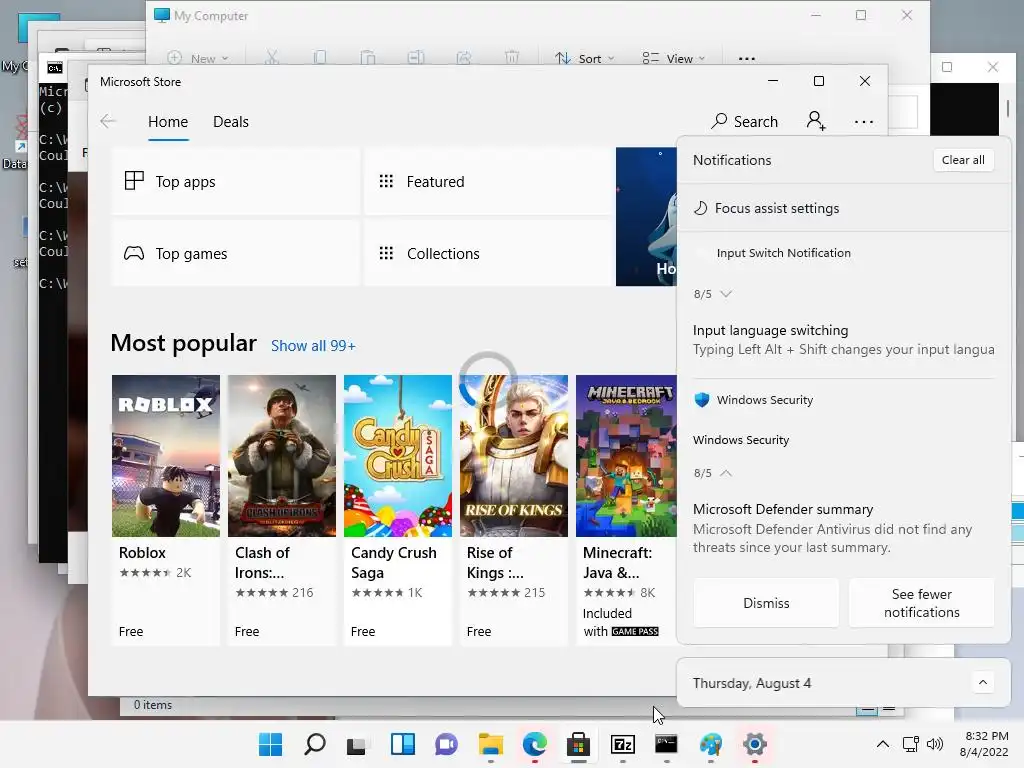Image resolution: width=1024 pixels, height=768 pixels.
Task: Show hidden system tray icons
Action: tap(882, 744)
